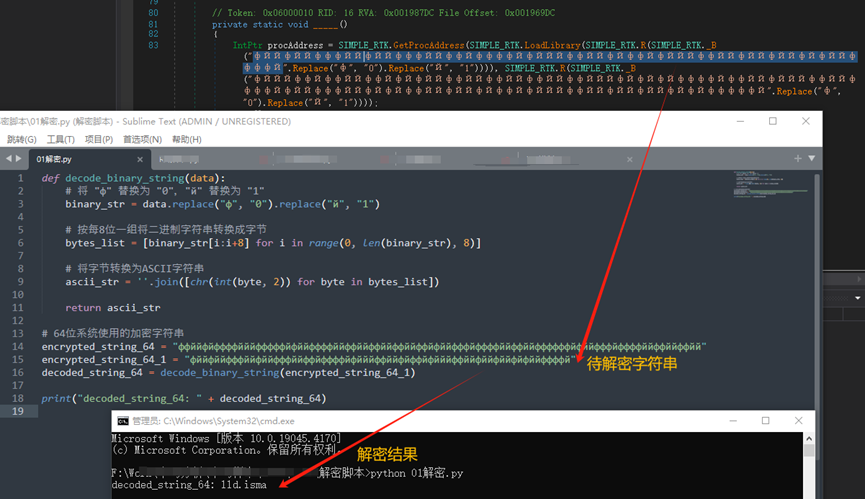
Task: Click the print statement on line 18
Action: [x=184, y=398]
